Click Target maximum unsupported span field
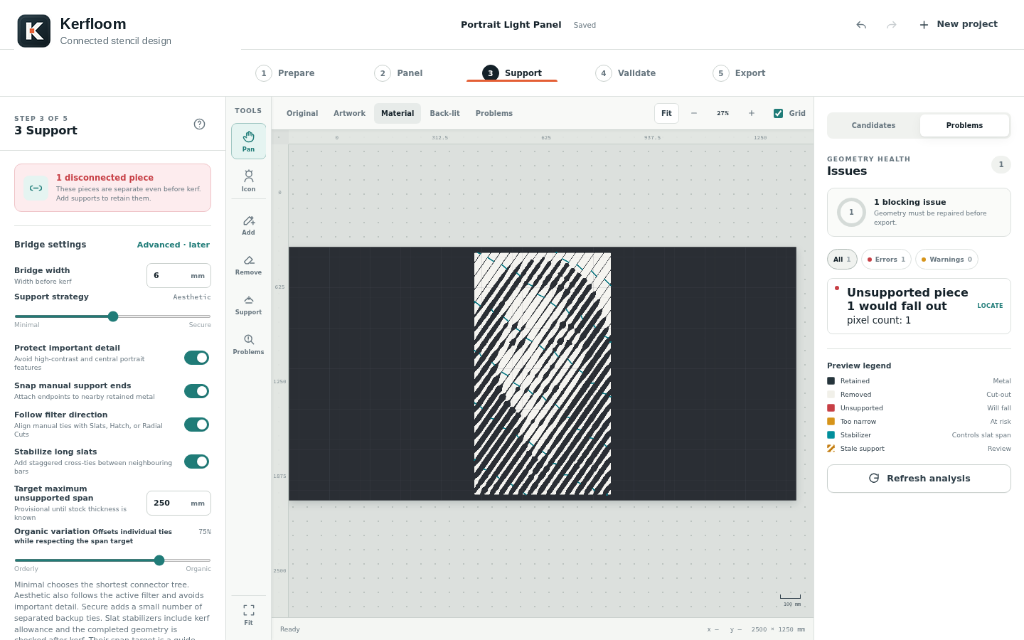This screenshot has height=640, width=1024. pos(178,503)
